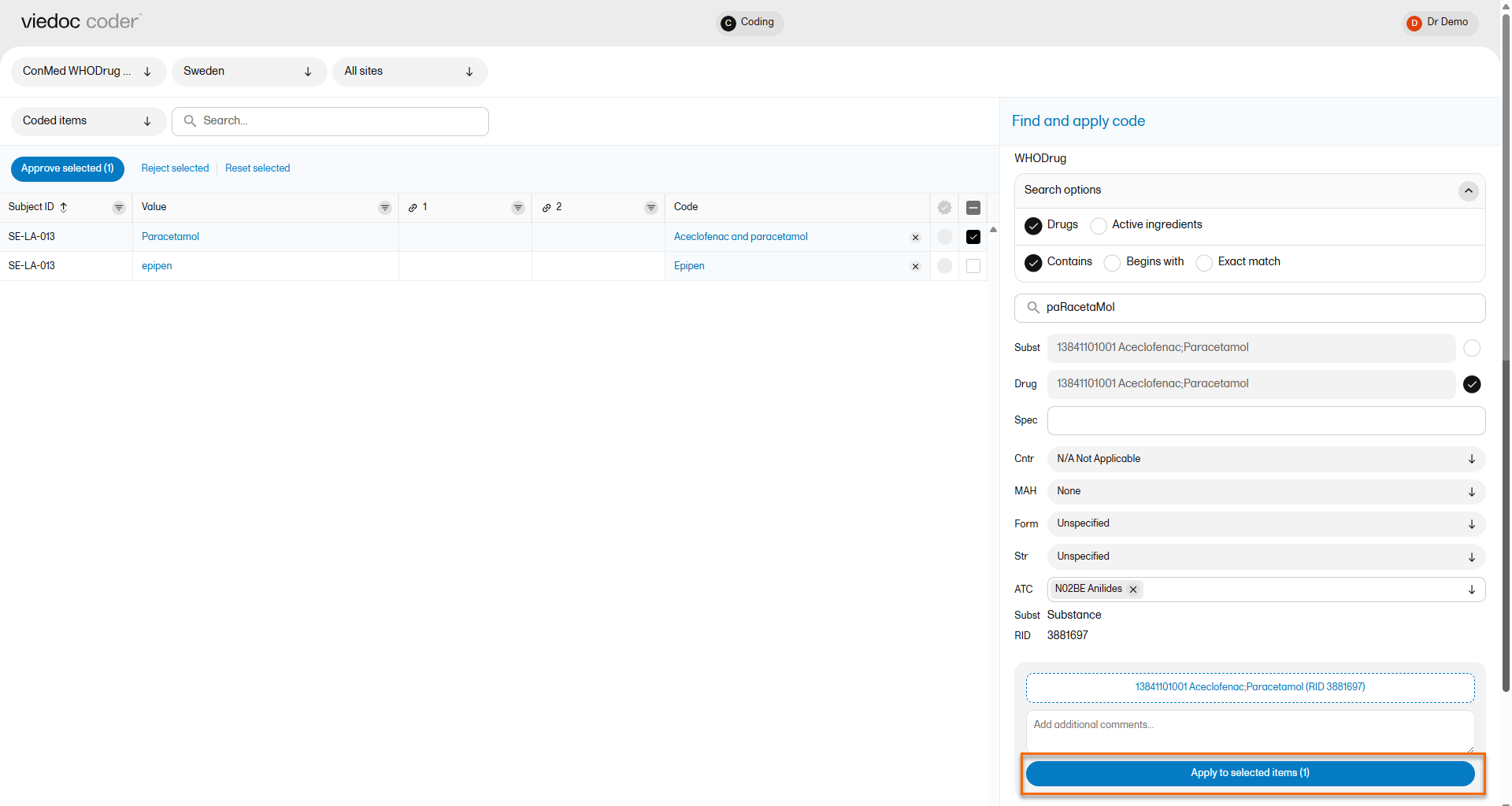1512x806 pixels.
Task: Collapse the Search options section
Action: point(1468,191)
